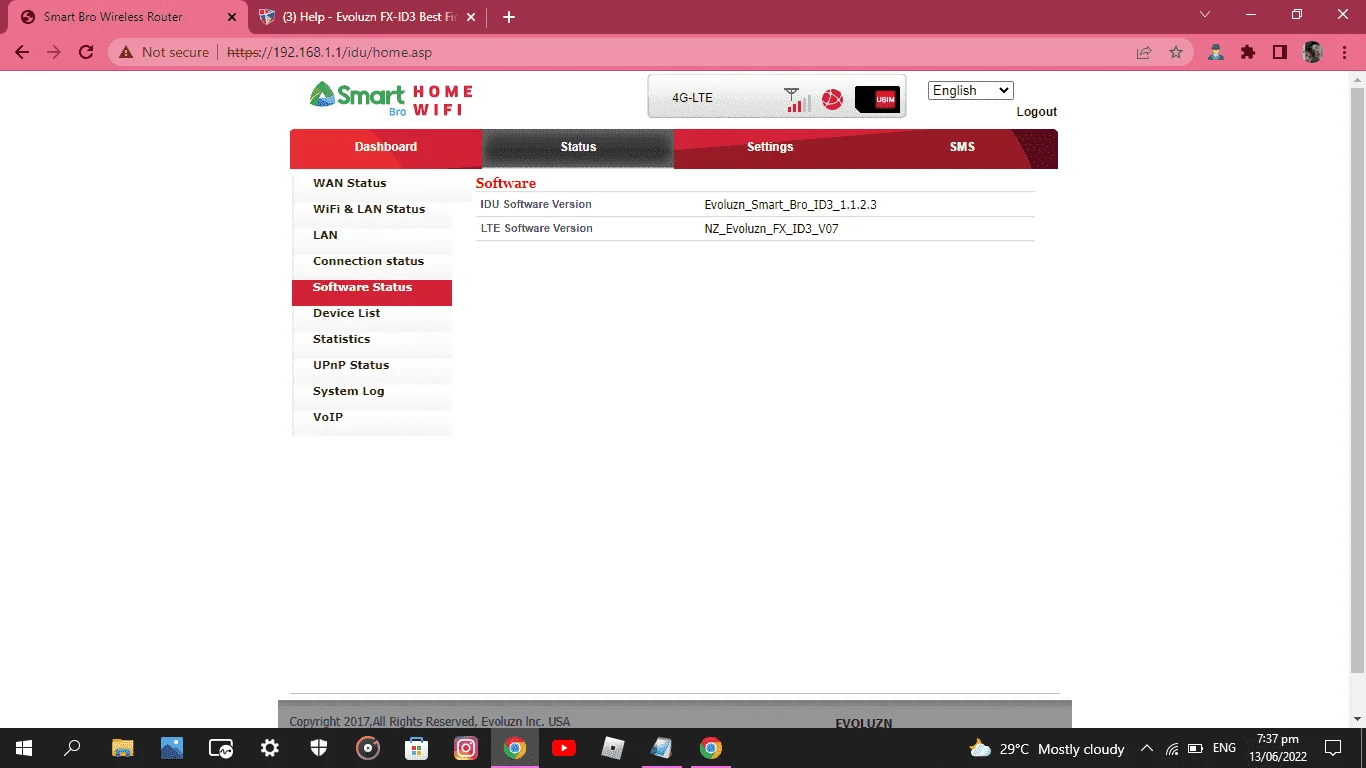Open the English language dropdown
Image resolution: width=1366 pixels, height=768 pixels.
click(x=971, y=90)
